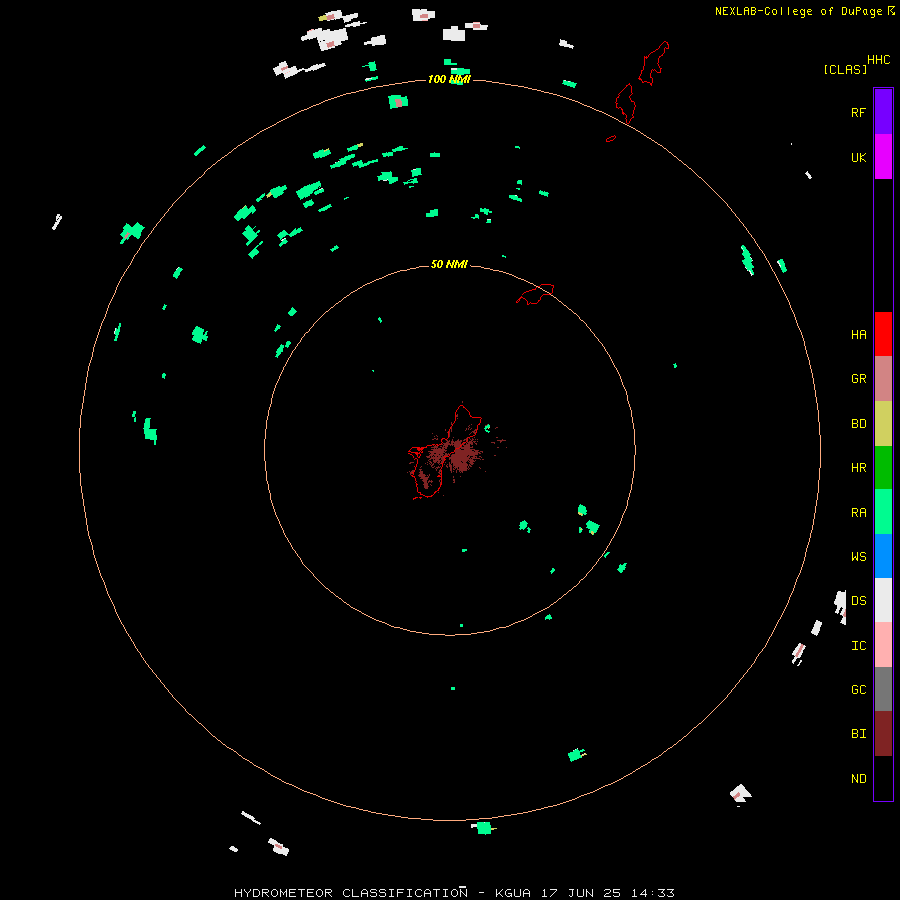This screenshot has height=900, width=900.
Task: Pick the dusty pink GR swatch
Action: (x=883, y=379)
